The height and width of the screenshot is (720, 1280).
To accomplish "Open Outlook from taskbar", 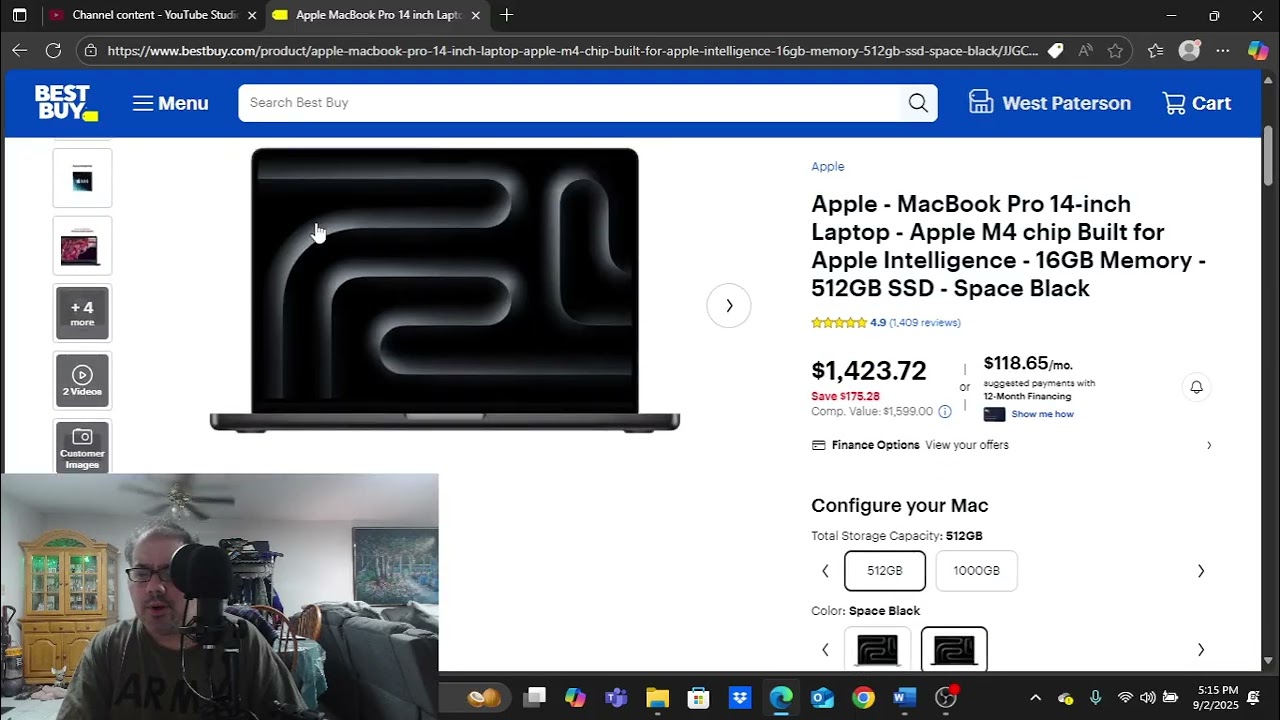I will click(822, 697).
